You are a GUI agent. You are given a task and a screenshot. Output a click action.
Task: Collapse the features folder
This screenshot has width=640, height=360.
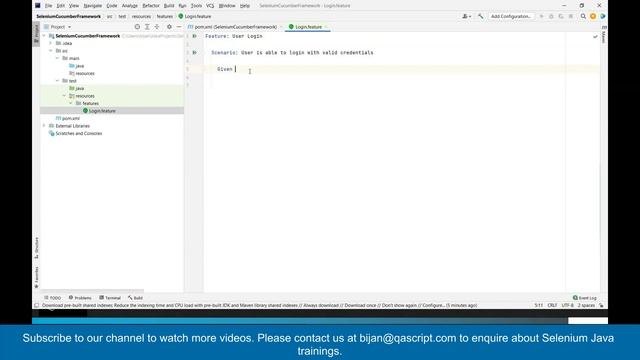(70, 103)
